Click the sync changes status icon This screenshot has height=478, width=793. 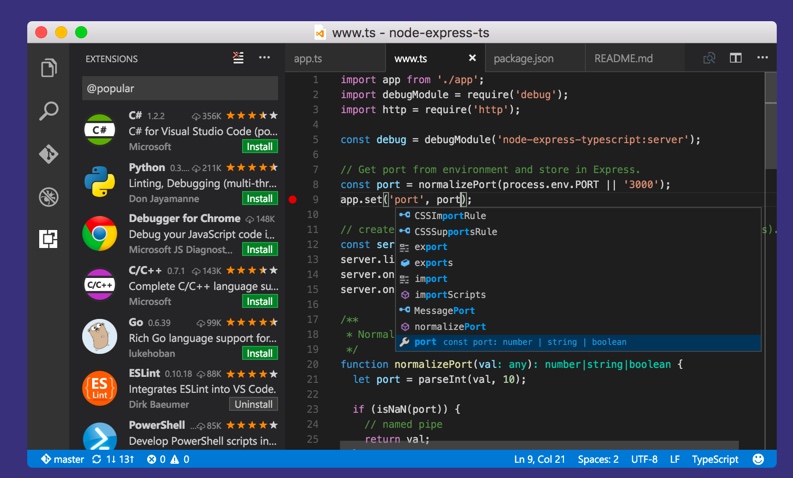tap(97, 459)
